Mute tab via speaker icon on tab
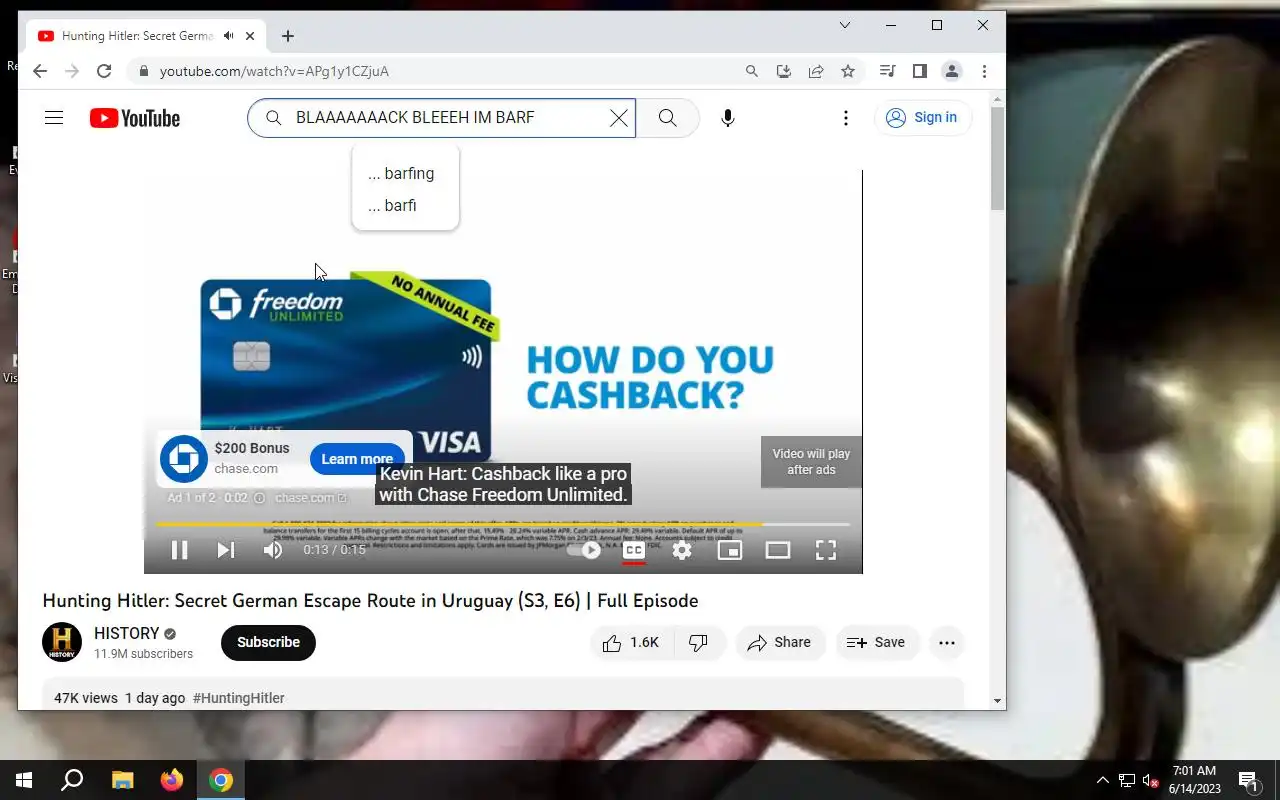Screen dimensions: 1280x800 [228, 36]
